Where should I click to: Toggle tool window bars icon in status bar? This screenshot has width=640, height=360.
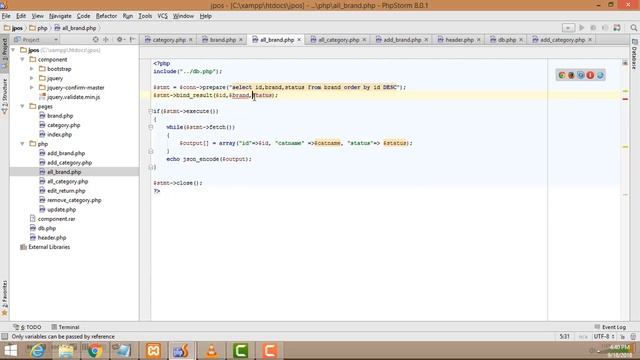4,337
